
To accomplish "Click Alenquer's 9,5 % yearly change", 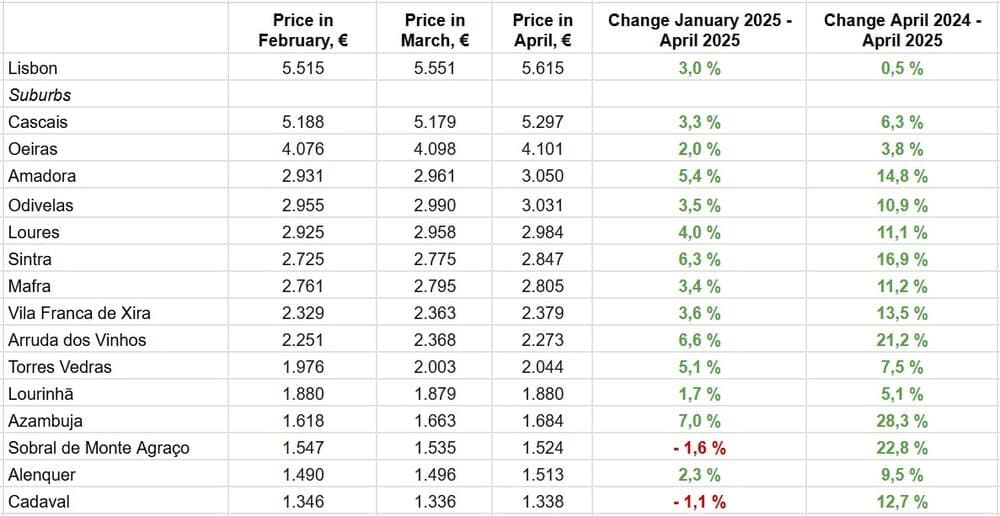I will (x=904, y=475).
